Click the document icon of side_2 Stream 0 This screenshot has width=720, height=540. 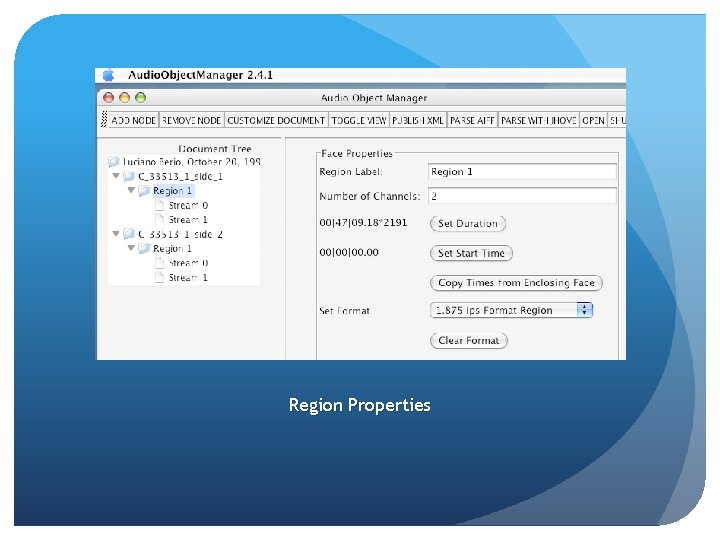[x=159, y=263]
